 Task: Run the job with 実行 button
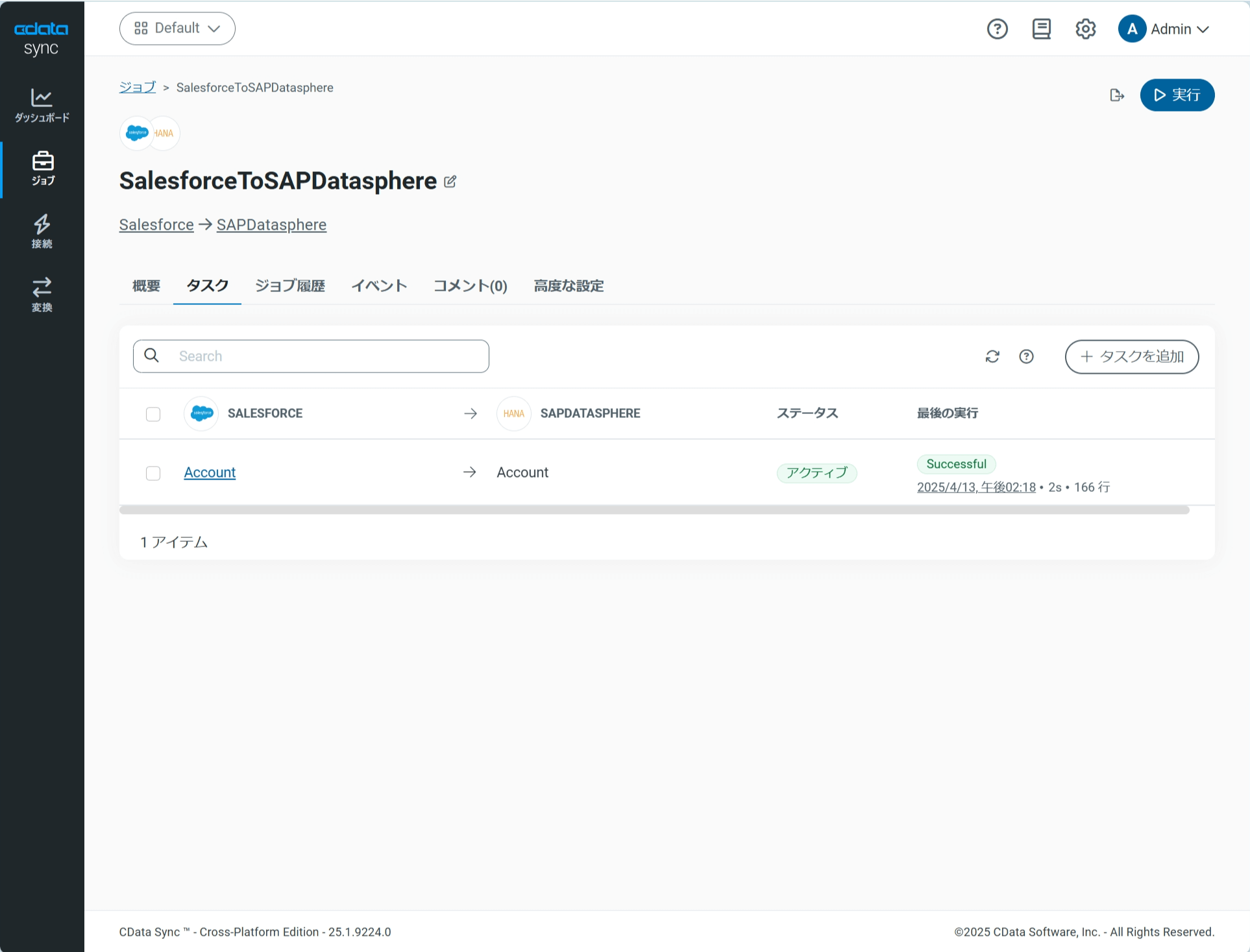point(1177,95)
